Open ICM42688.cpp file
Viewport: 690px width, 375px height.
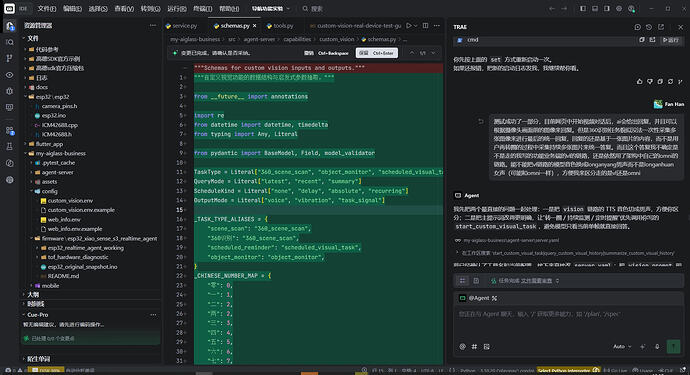click(x=59, y=125)
